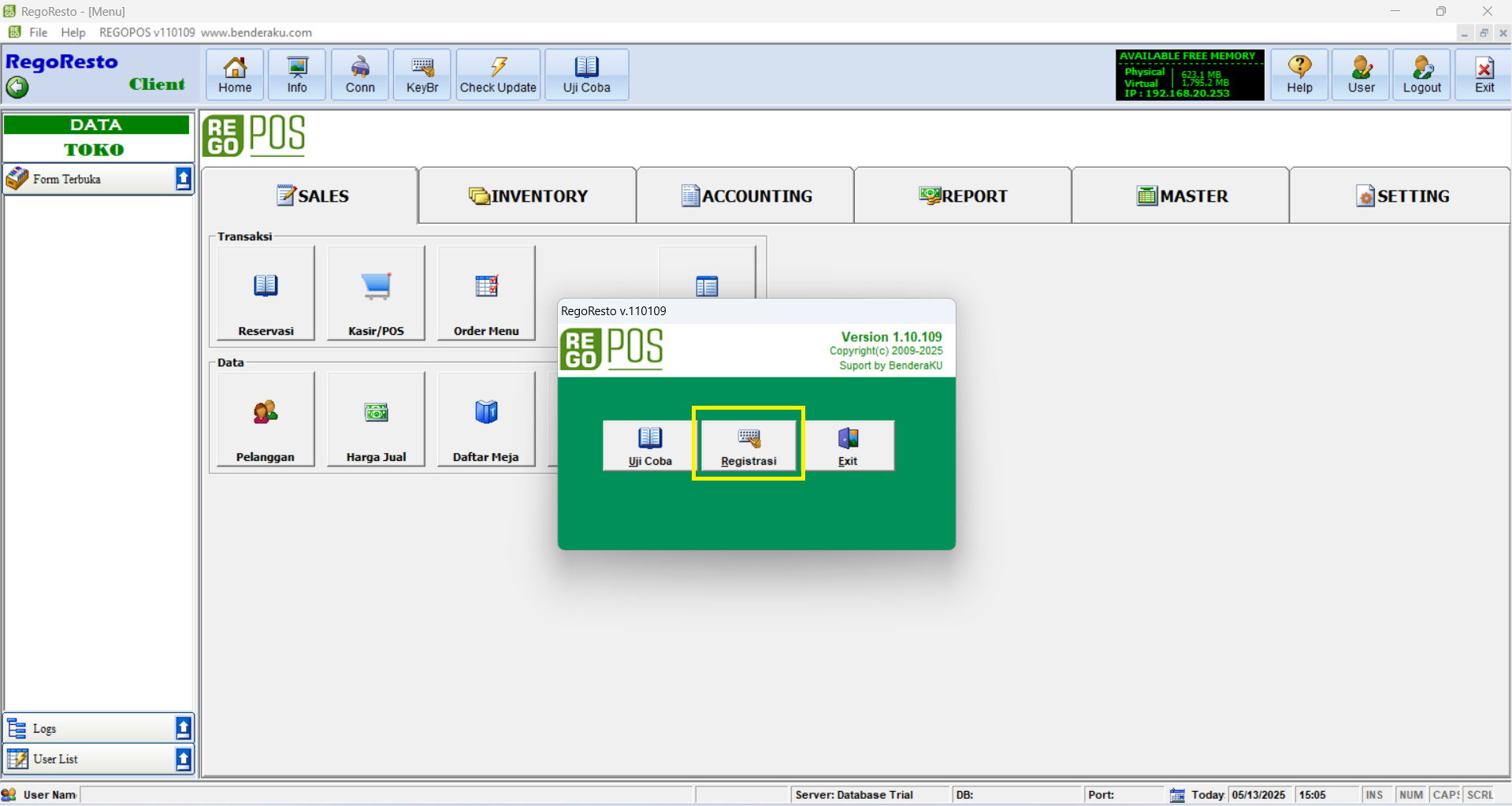
Task: Click Uji Coba button in dialog
Action: [650, 446]
